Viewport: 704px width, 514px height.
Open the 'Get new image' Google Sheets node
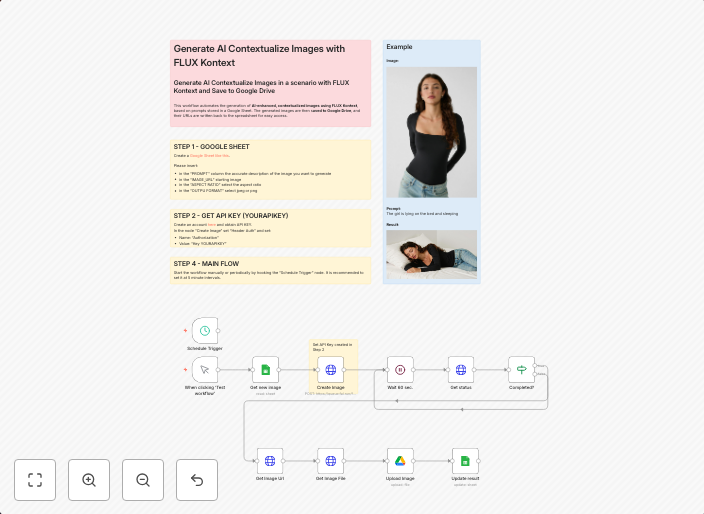[265, 369]
